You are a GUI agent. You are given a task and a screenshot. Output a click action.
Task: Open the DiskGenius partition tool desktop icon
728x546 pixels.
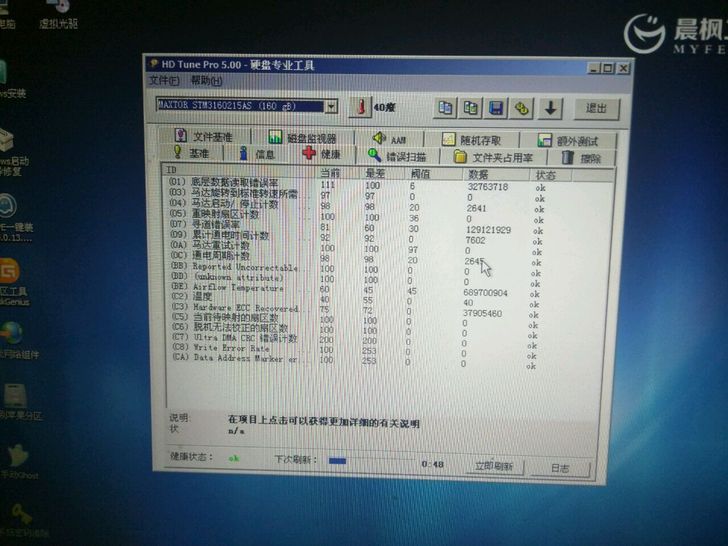point(12,282)
